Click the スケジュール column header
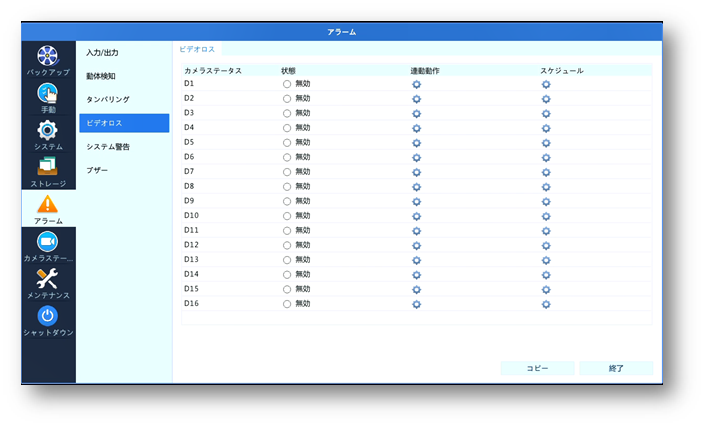Image resolution: width=705 pixels, height=427 pixels. click(562, 71)
